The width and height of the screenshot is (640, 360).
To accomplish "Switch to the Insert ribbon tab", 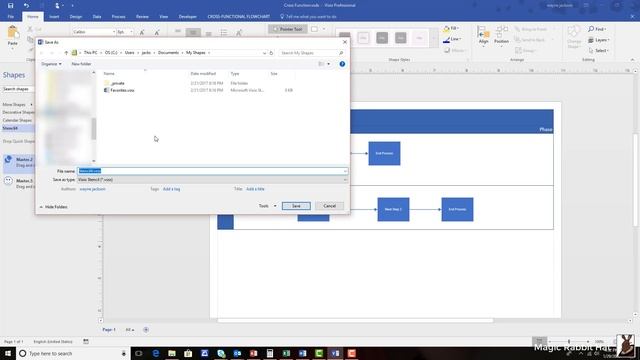I will 54,17.
